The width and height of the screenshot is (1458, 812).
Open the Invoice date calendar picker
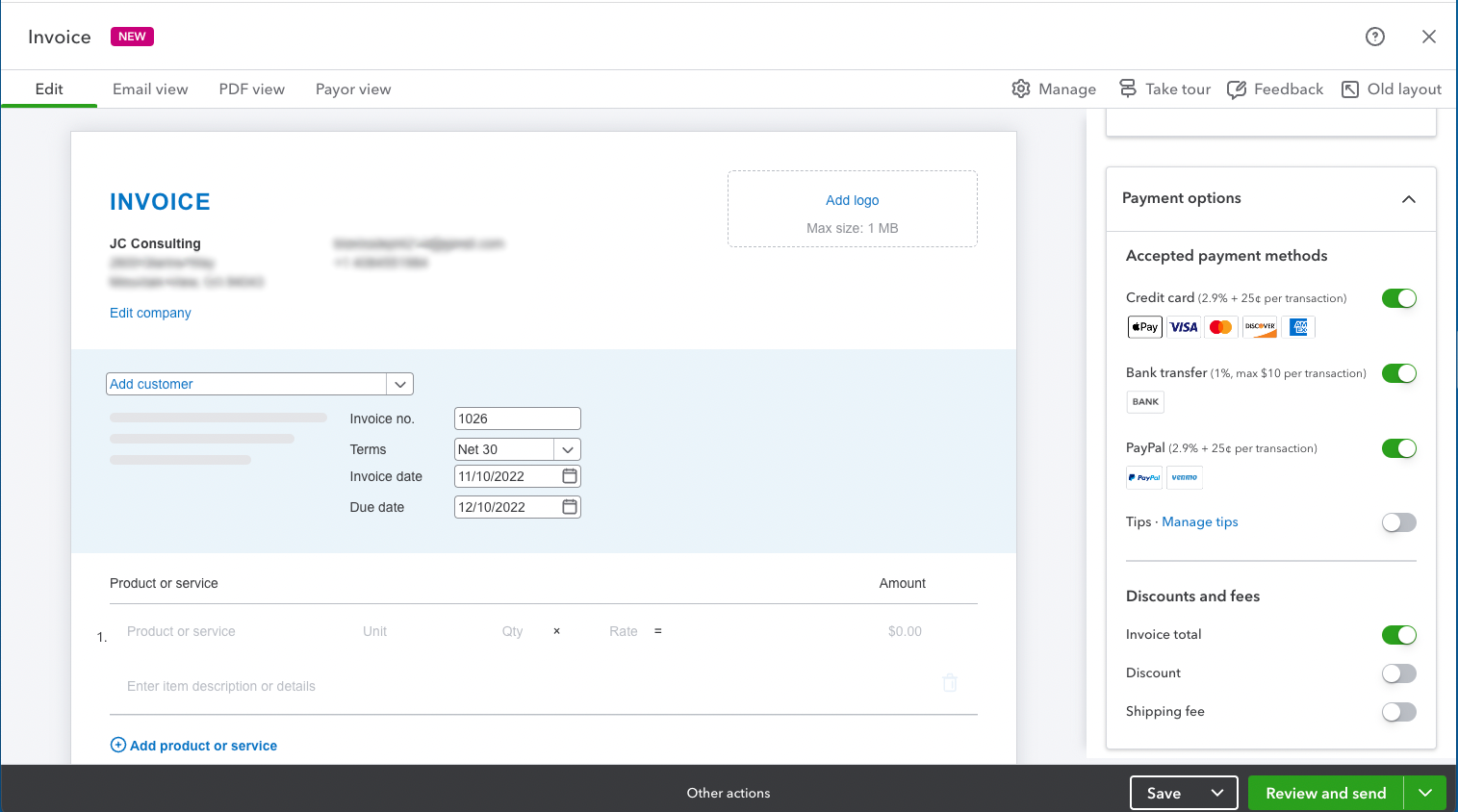(x=571, y=475)
